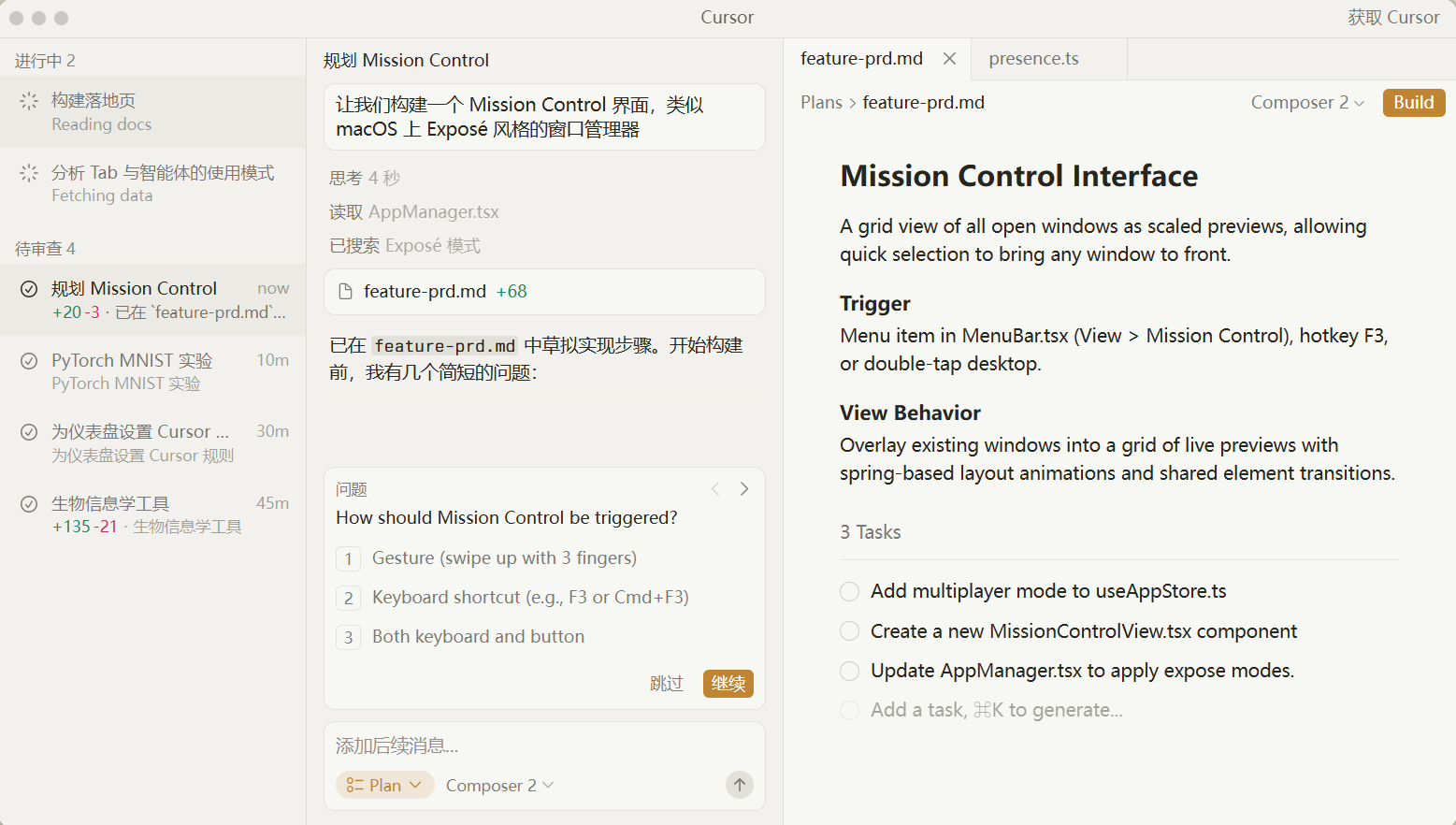Check off the task Add multiplayer mode to useAppStore.ts
This screenshot has height=825, width=1456.
click(849, 591)
